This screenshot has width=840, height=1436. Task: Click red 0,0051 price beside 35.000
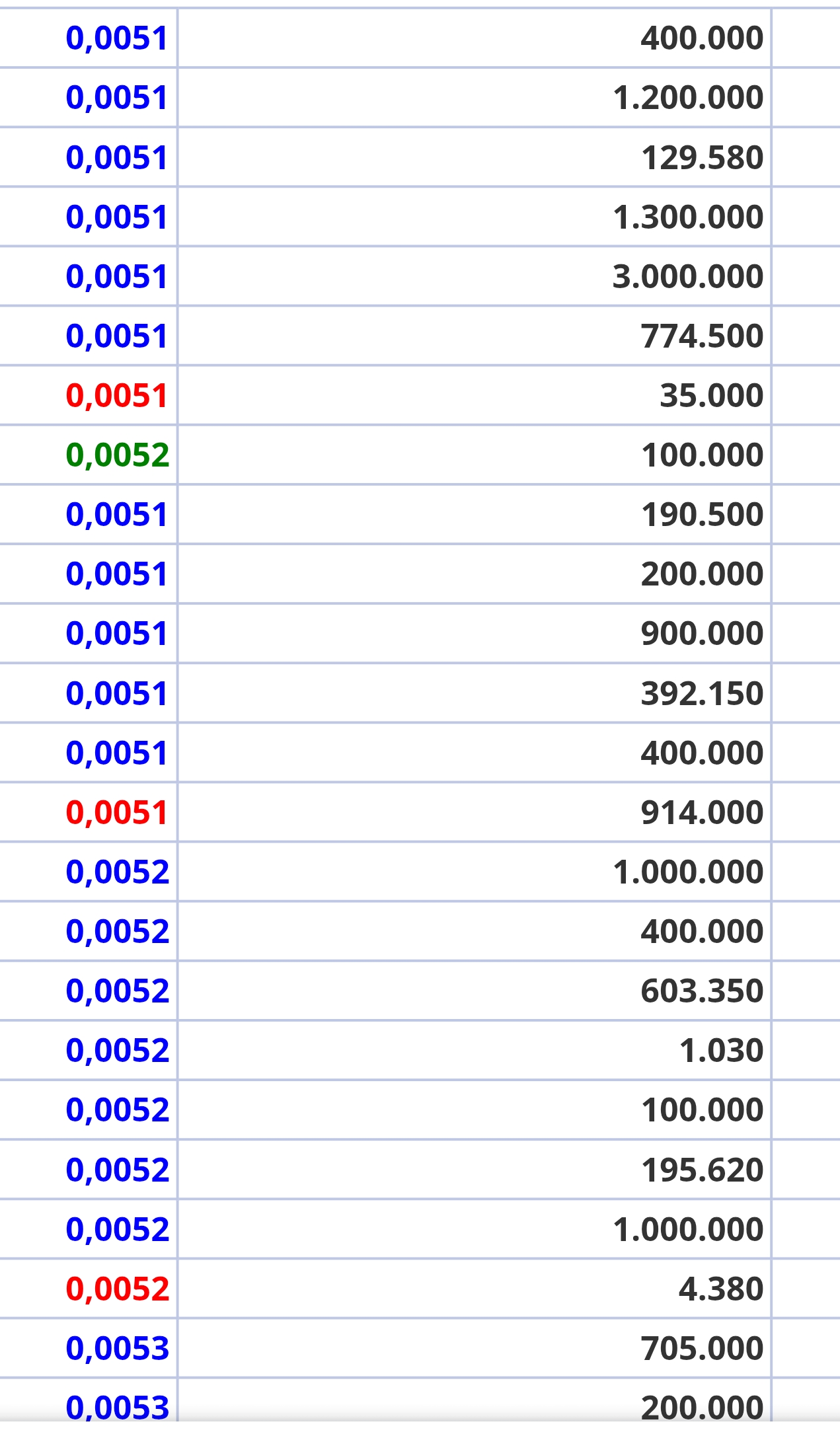point(116,396)
